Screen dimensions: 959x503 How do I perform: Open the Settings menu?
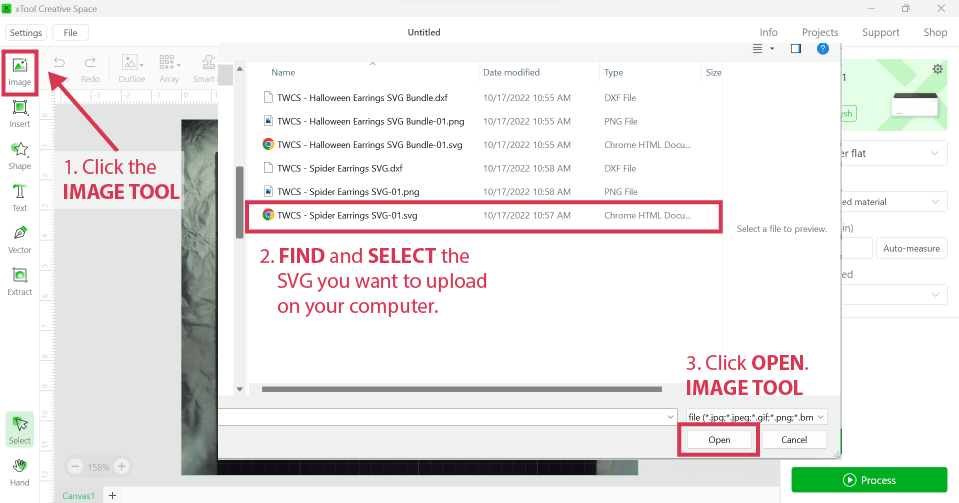pos(26,32)
